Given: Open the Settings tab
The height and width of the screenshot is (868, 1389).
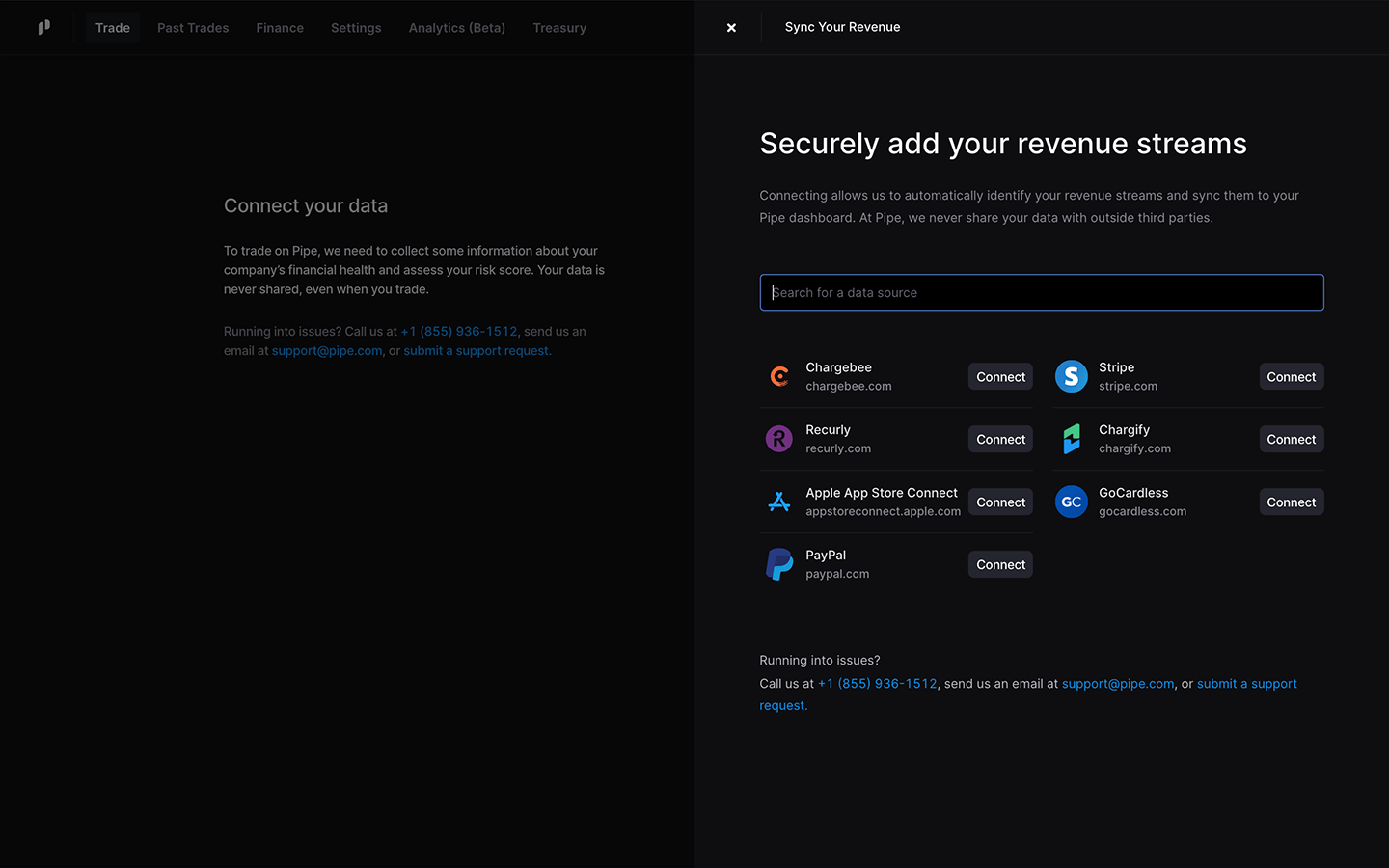Looking at the screenshot, I should 356,27.
